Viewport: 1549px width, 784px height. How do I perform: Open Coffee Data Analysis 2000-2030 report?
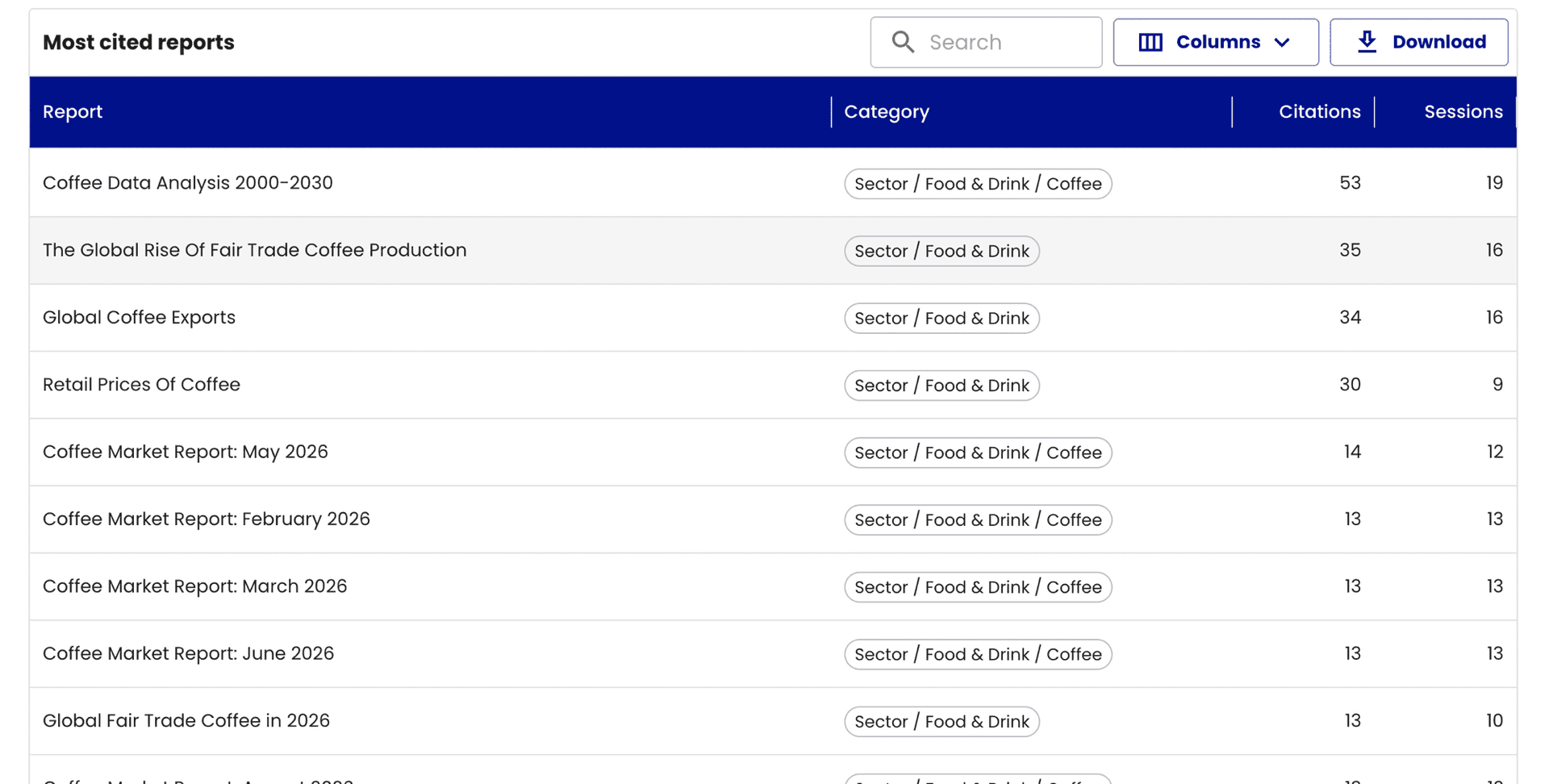pyautogui.click(x=188, y=183)
